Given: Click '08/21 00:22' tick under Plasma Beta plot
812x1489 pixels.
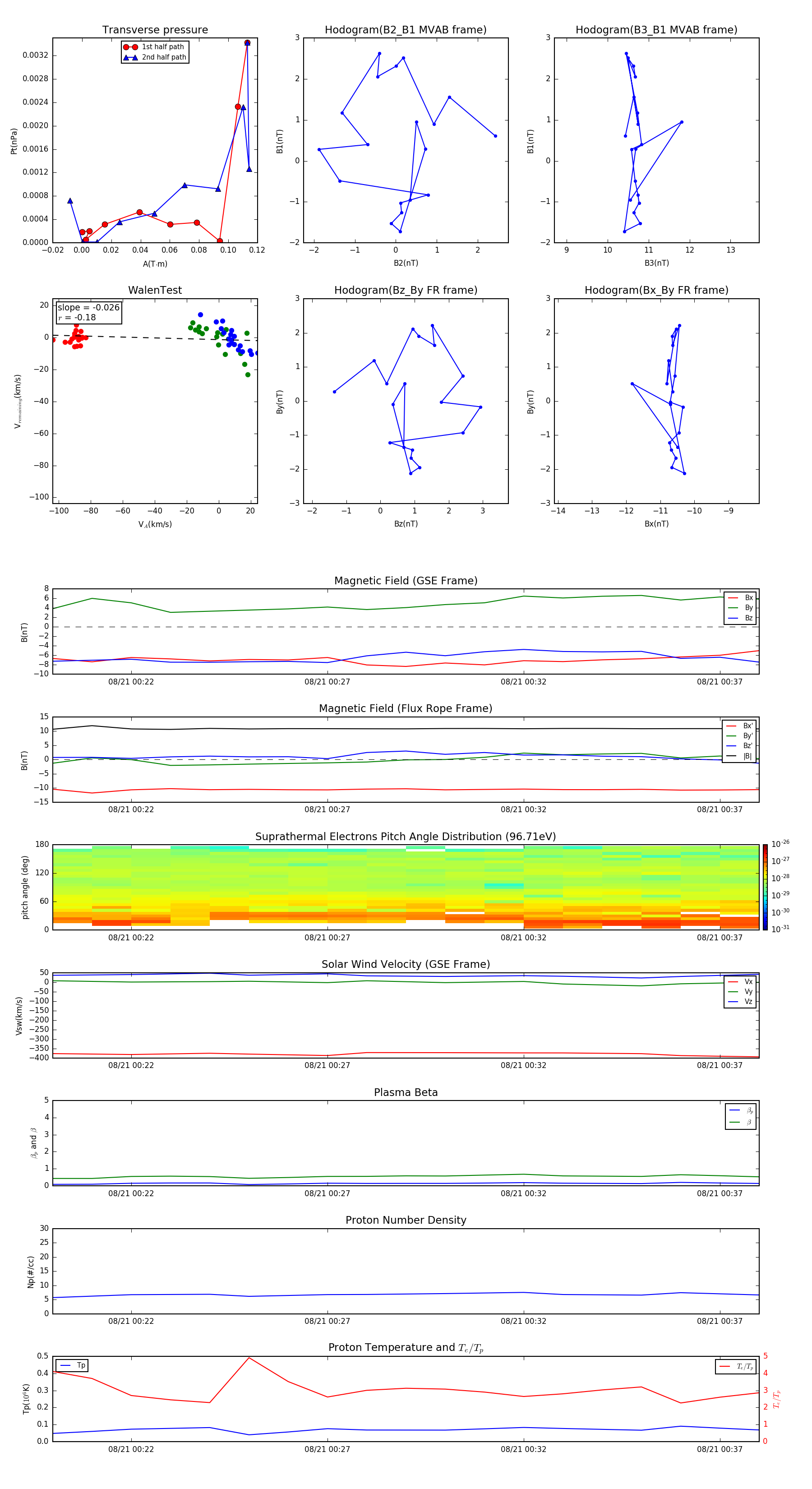Looking at the screenshot, I should (131, 1193).
